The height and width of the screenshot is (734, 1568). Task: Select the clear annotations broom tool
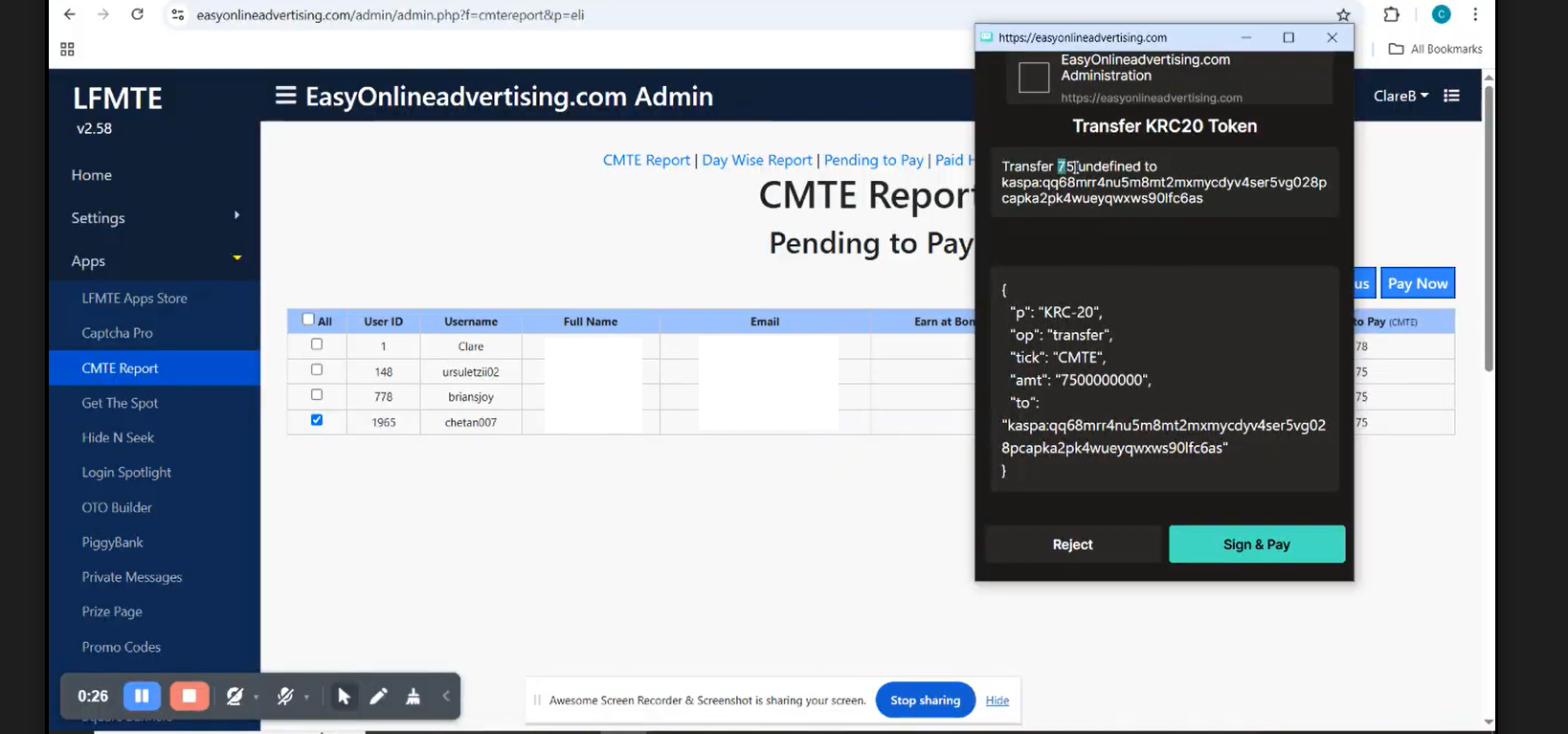[413, 697]
